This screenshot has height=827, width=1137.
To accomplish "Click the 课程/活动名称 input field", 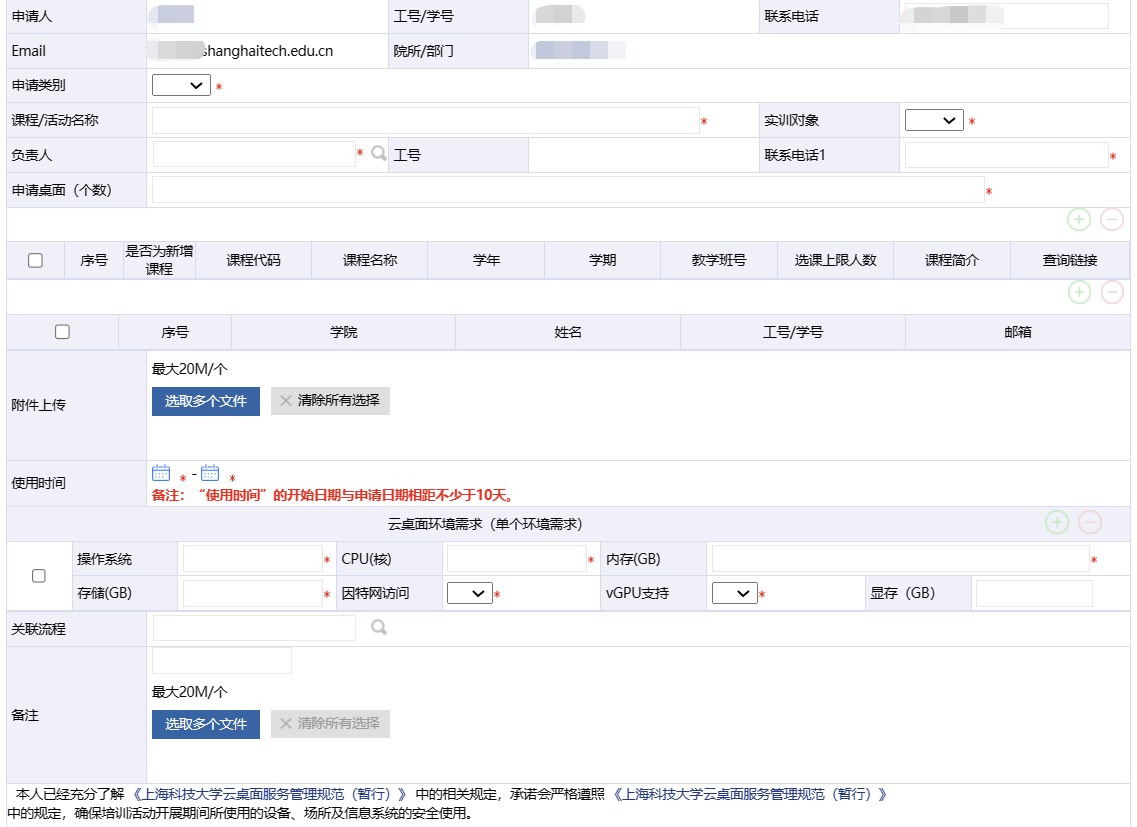I will [x=425, y=121].
